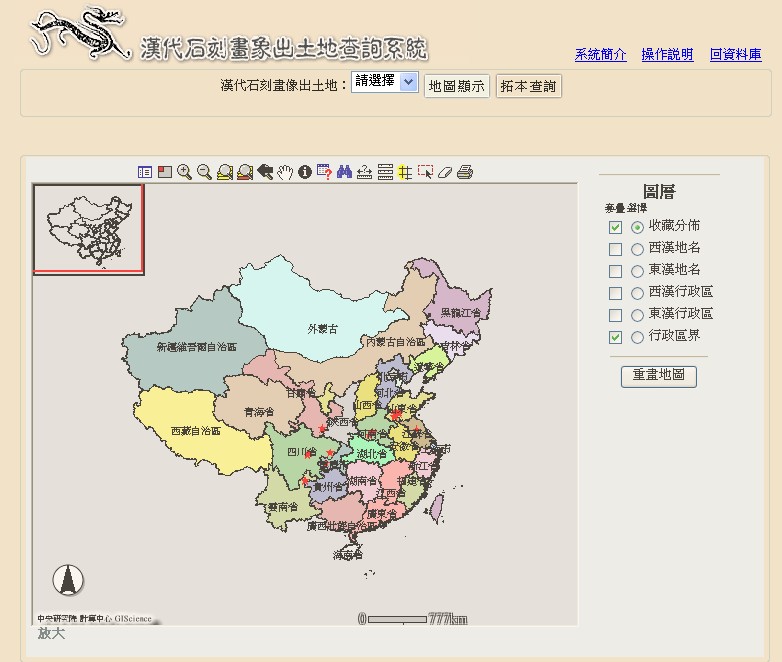This screenshot has width=782, height=662.
Task: Open the binoculars find tool
Action: [x=345, y=172]
